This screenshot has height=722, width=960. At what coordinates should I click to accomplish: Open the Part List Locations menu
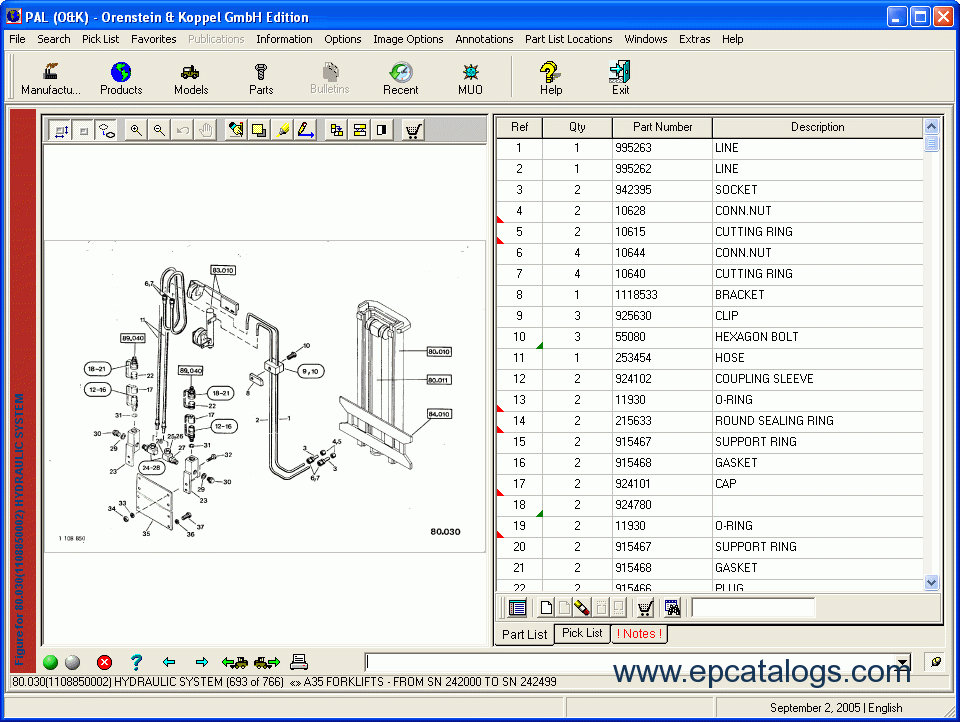point(569,39)
